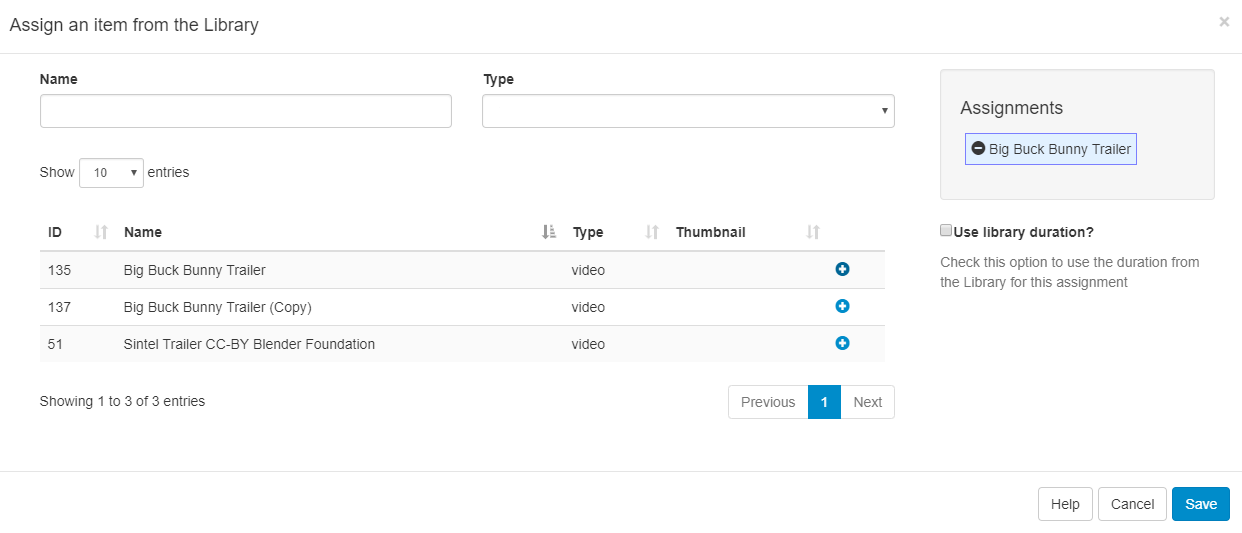Sort table by ID column arrows
This screenshot has height=533, width=1242.
coord(100,232)
